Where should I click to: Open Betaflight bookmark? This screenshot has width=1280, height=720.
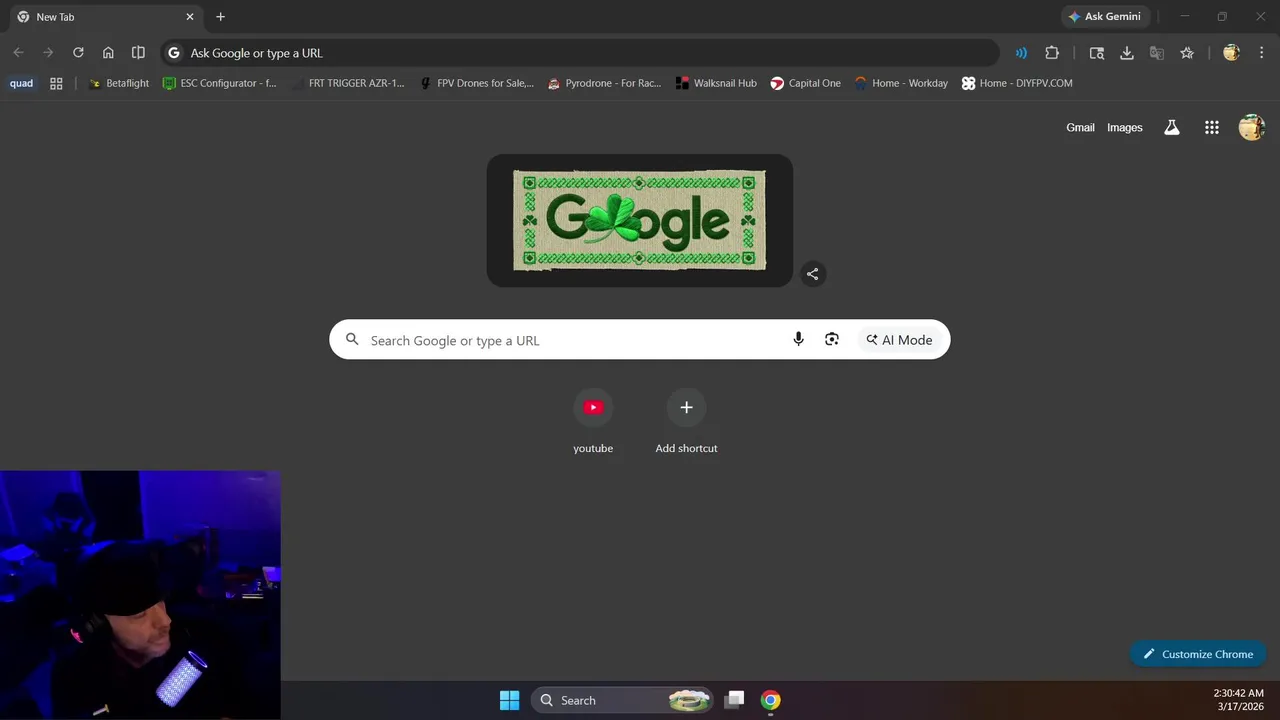(x=119, y=83)
